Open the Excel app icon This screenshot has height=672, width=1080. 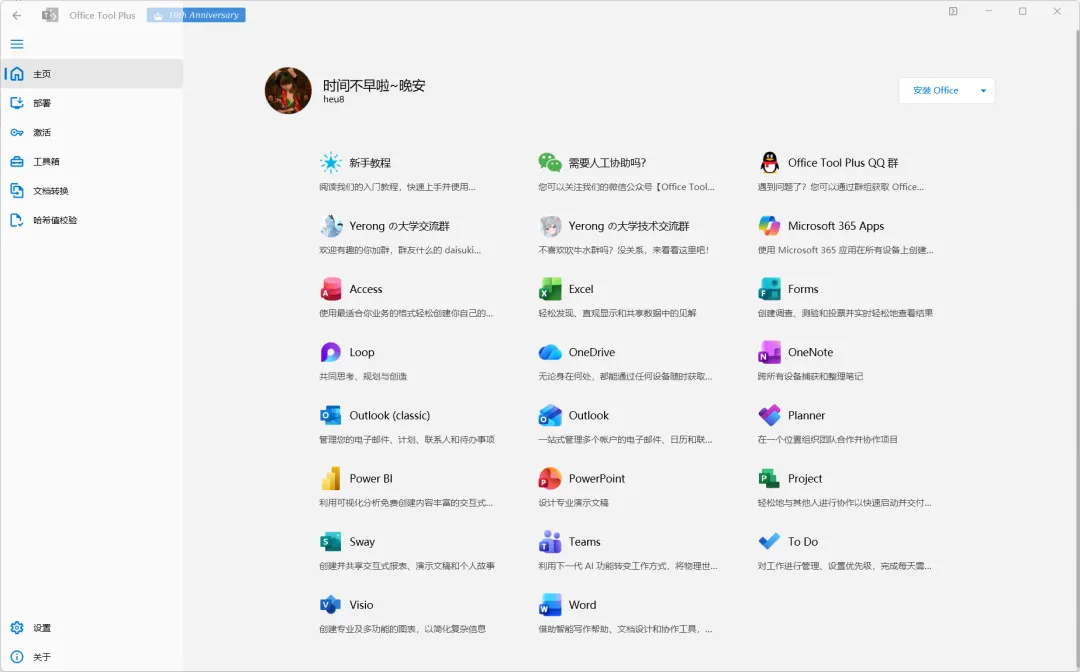(x=550, y=289)
